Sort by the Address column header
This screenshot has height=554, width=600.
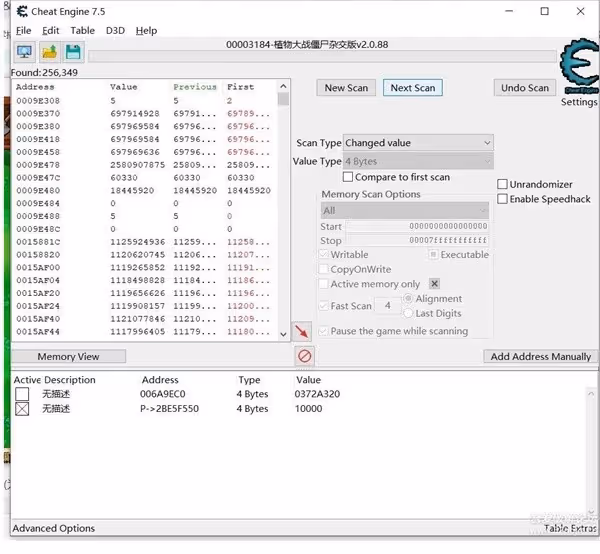click(35, 87)
